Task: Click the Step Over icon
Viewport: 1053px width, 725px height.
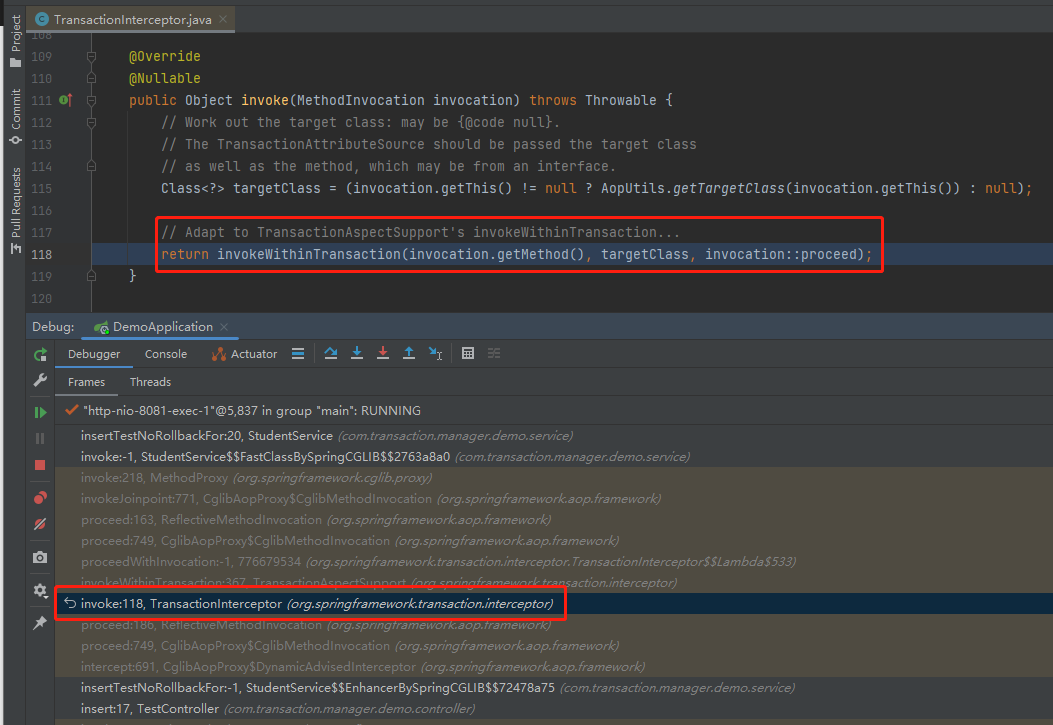Action: click(330, 353)
